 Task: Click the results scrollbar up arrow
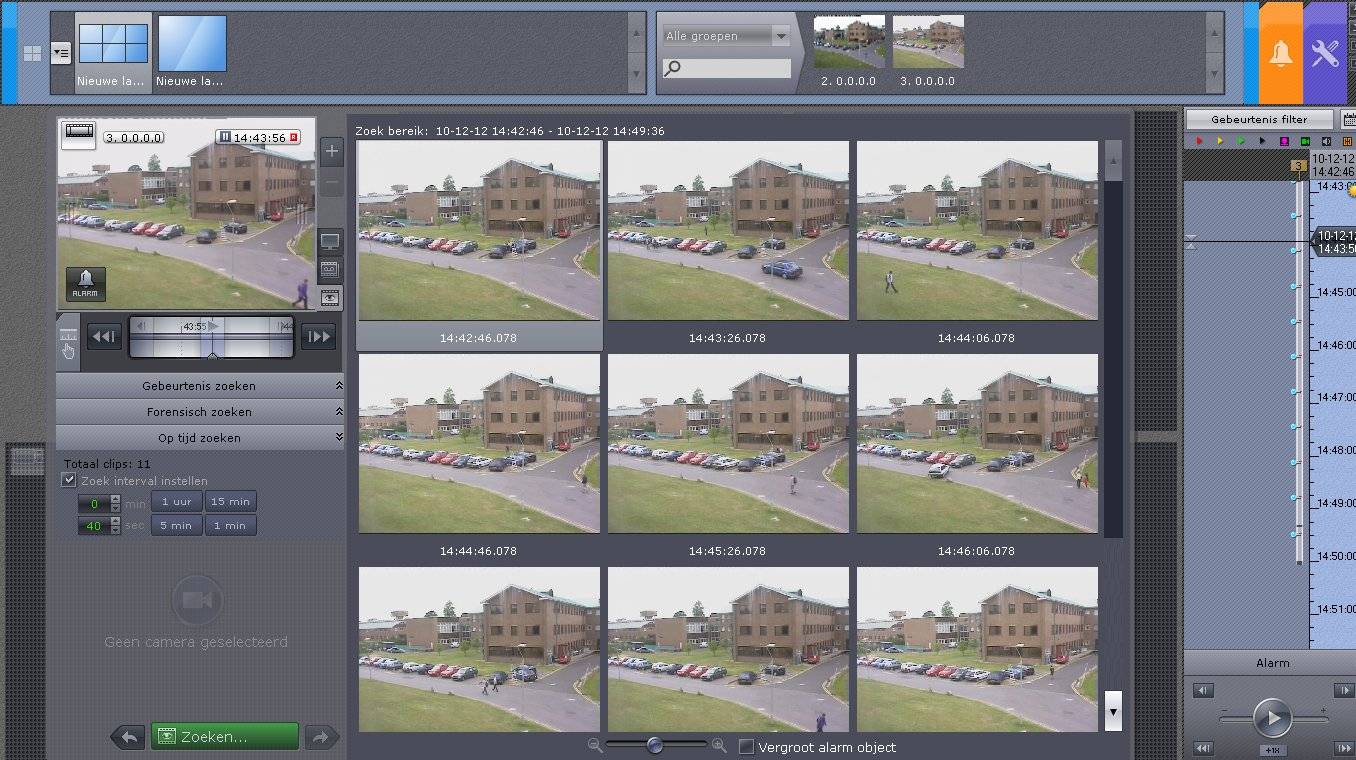click(1113, 161)
